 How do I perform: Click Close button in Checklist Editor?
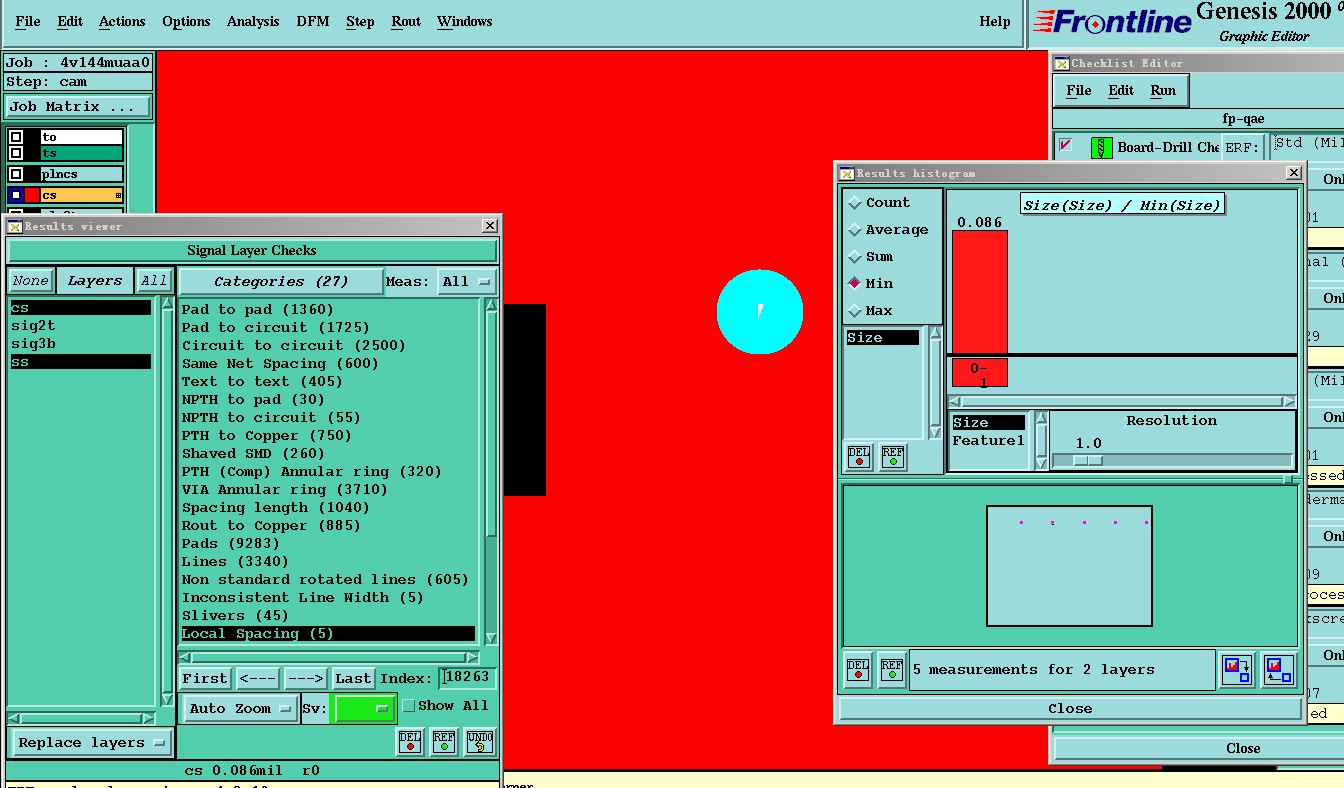coord(1243,749)
